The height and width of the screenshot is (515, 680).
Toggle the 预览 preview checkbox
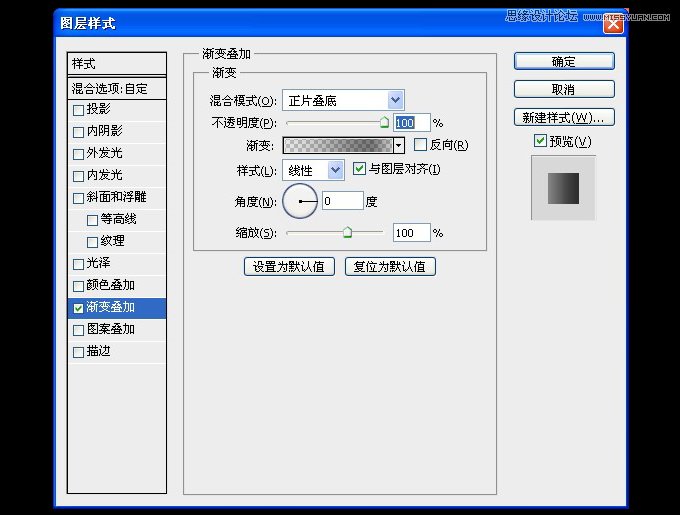click(x=540, y=141)
